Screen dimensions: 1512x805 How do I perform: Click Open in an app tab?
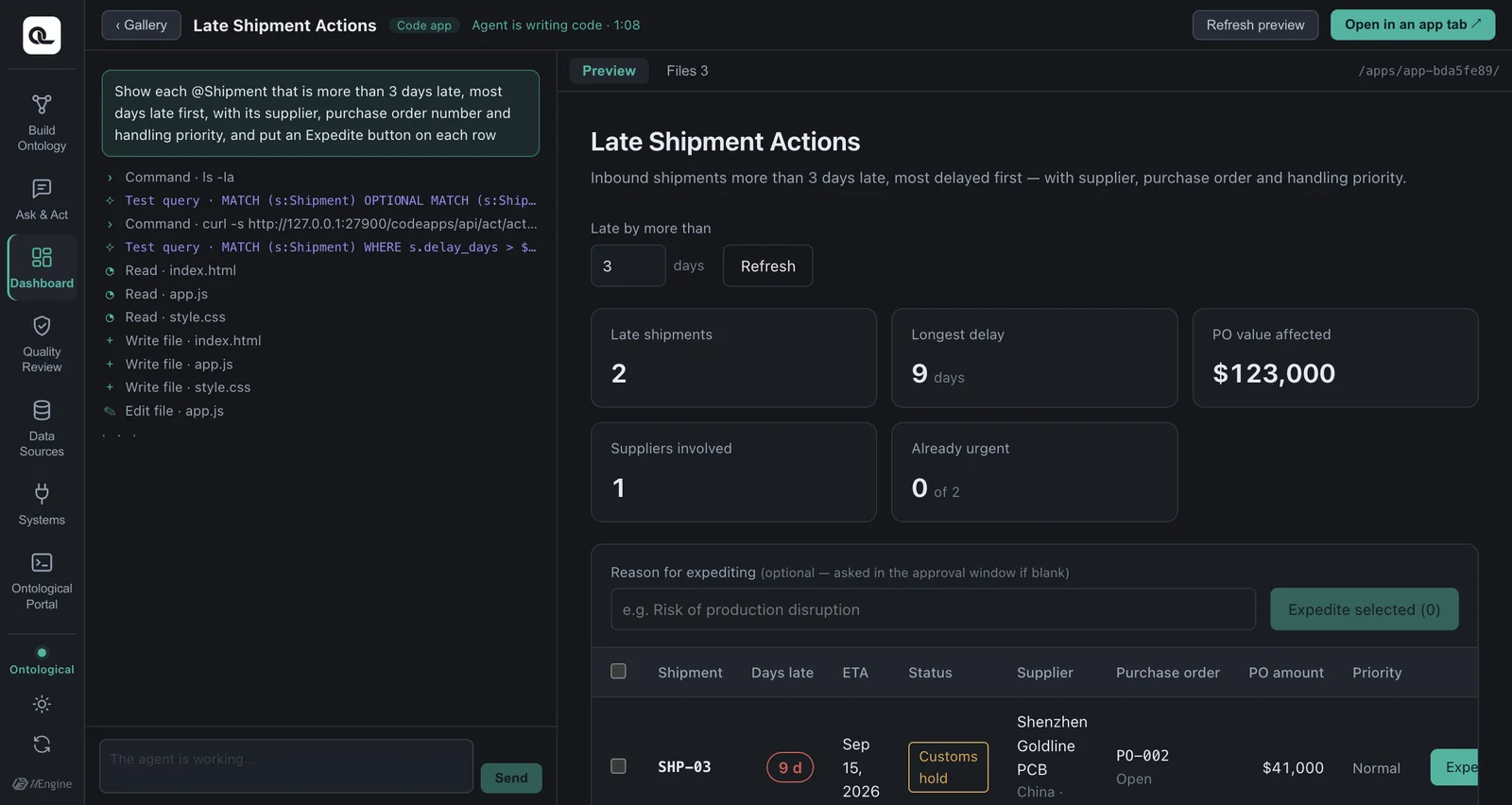click(1413, 25)
